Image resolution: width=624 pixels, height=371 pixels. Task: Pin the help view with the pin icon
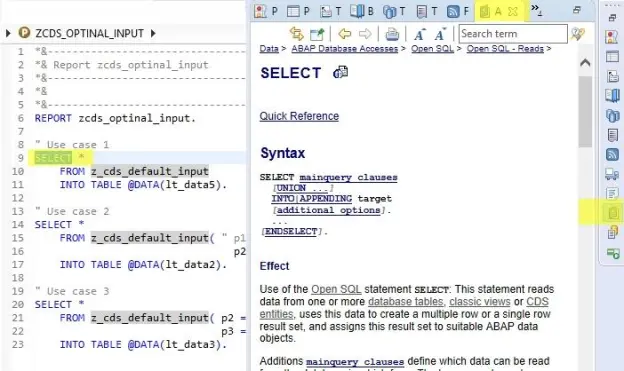tap(317, 34)
